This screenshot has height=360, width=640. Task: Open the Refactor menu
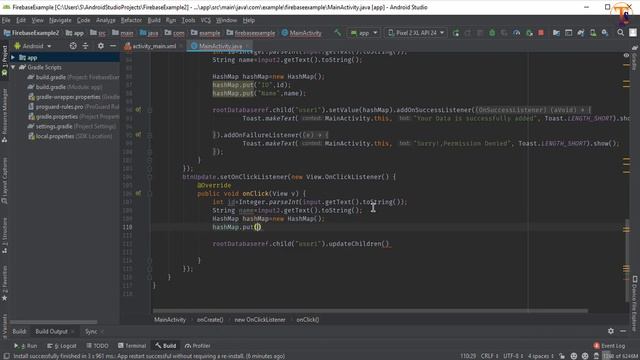131,20
